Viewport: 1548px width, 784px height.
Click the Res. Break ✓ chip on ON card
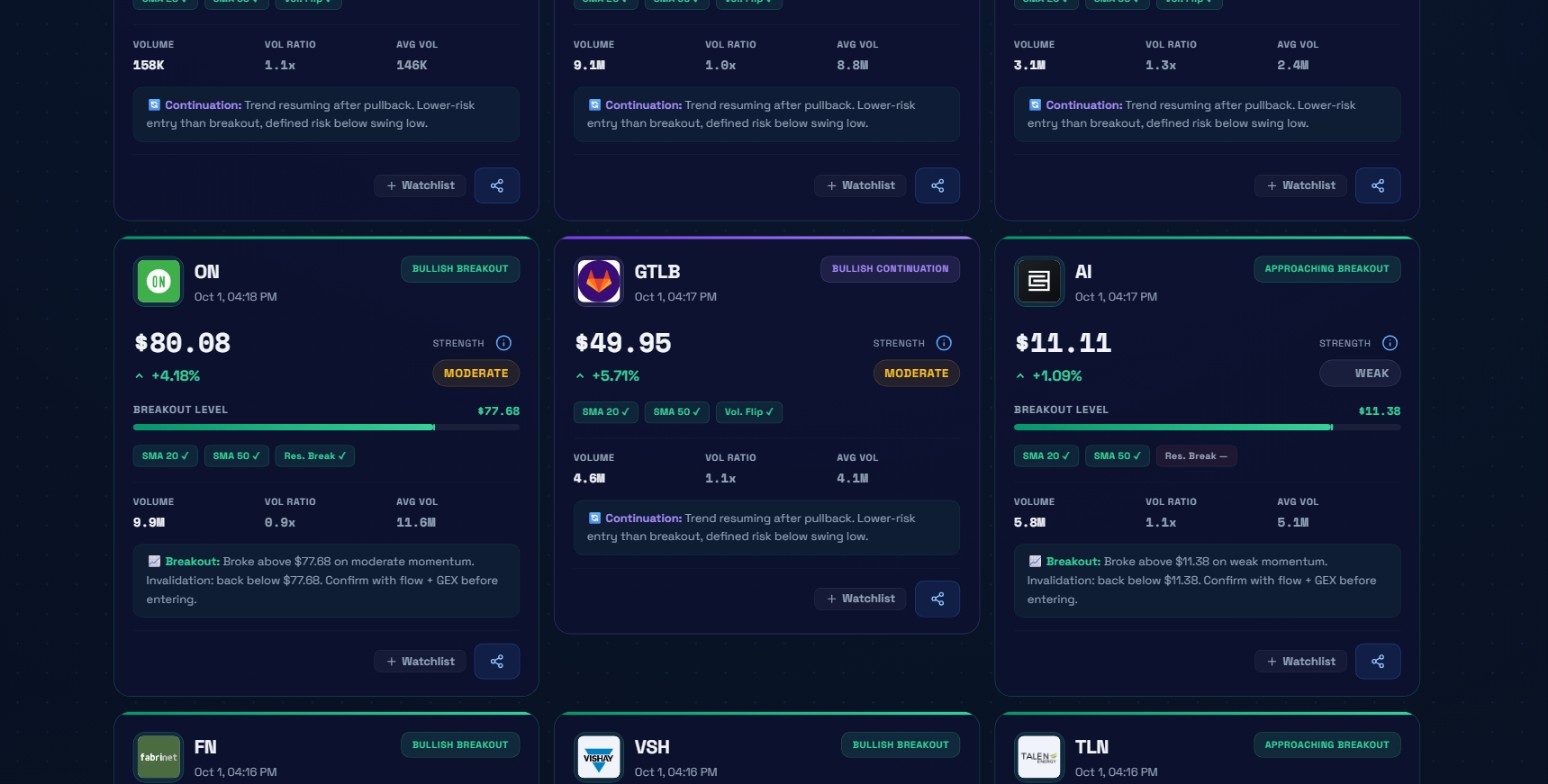click(x=315, y=456)
